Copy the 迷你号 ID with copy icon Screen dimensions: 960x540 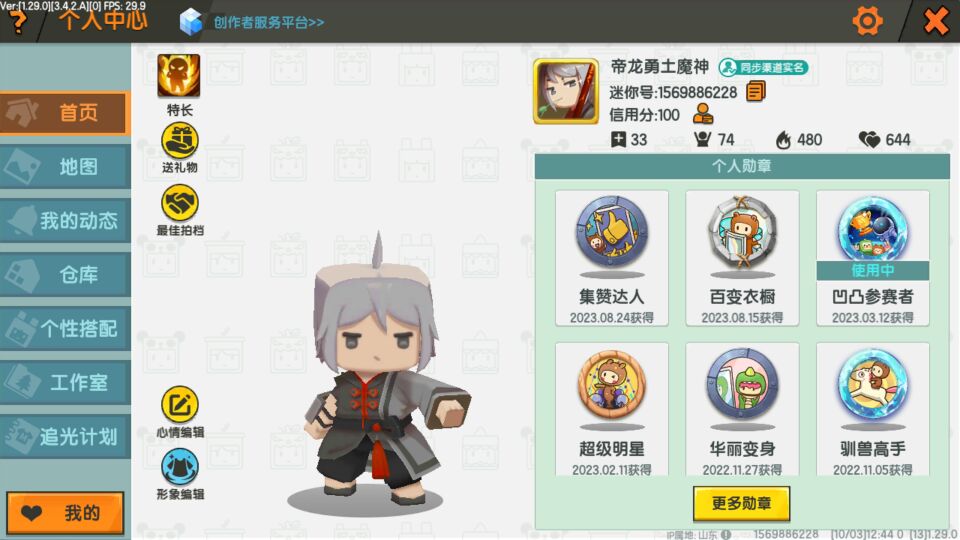click(x=756, y=92)
